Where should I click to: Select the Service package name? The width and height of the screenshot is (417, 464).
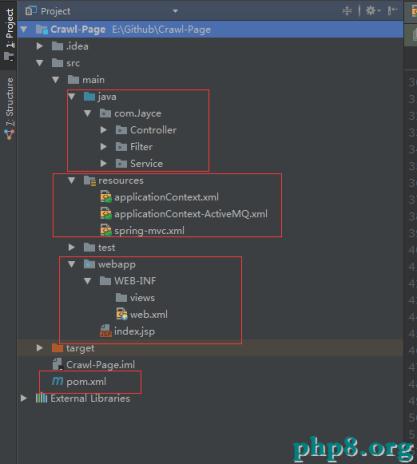coord(146,164)
